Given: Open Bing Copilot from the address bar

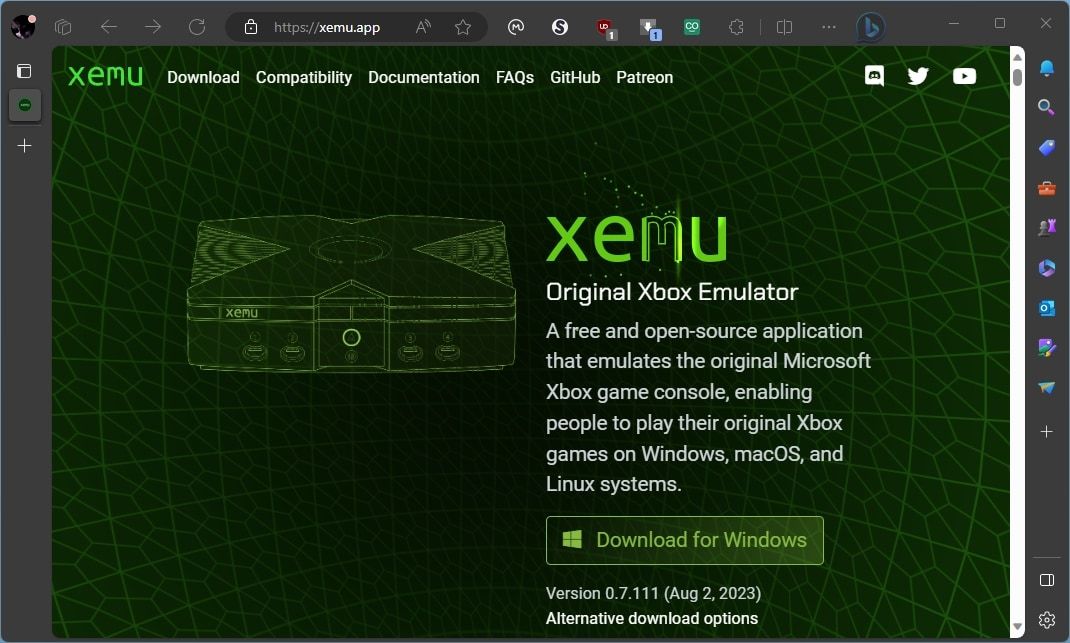Looking at the screenshot, I should (x=869, y=26).
